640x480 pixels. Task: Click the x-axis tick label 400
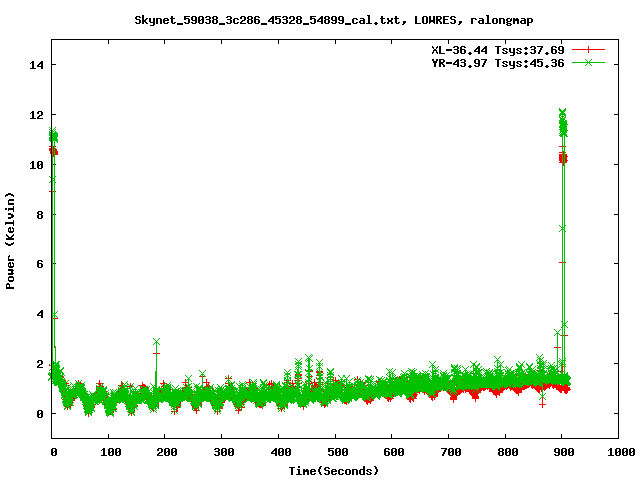coord(281,452)
